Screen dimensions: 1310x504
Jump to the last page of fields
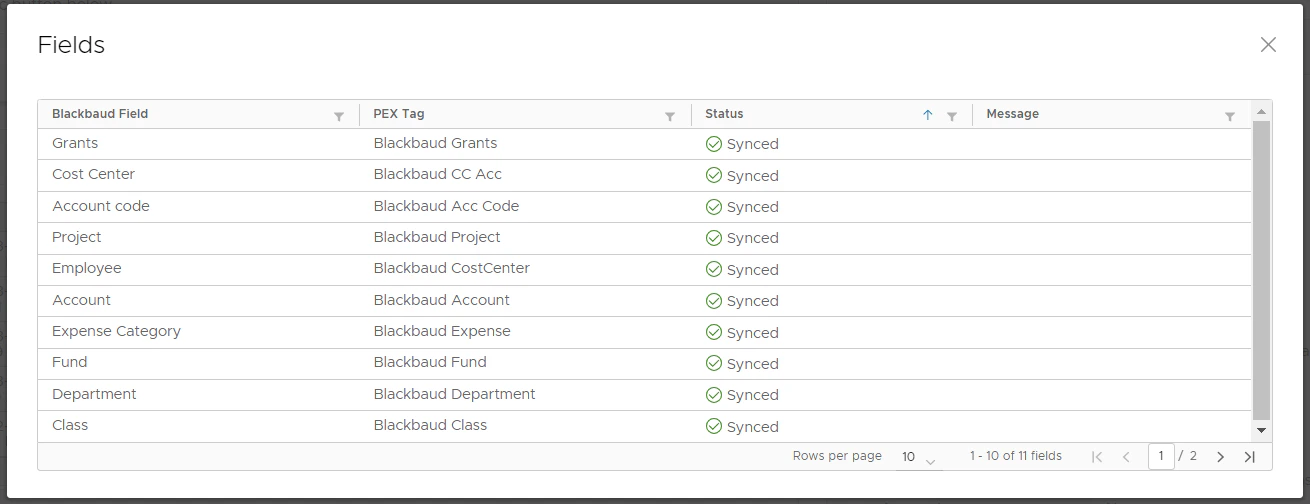click(x=1249, y=457)
